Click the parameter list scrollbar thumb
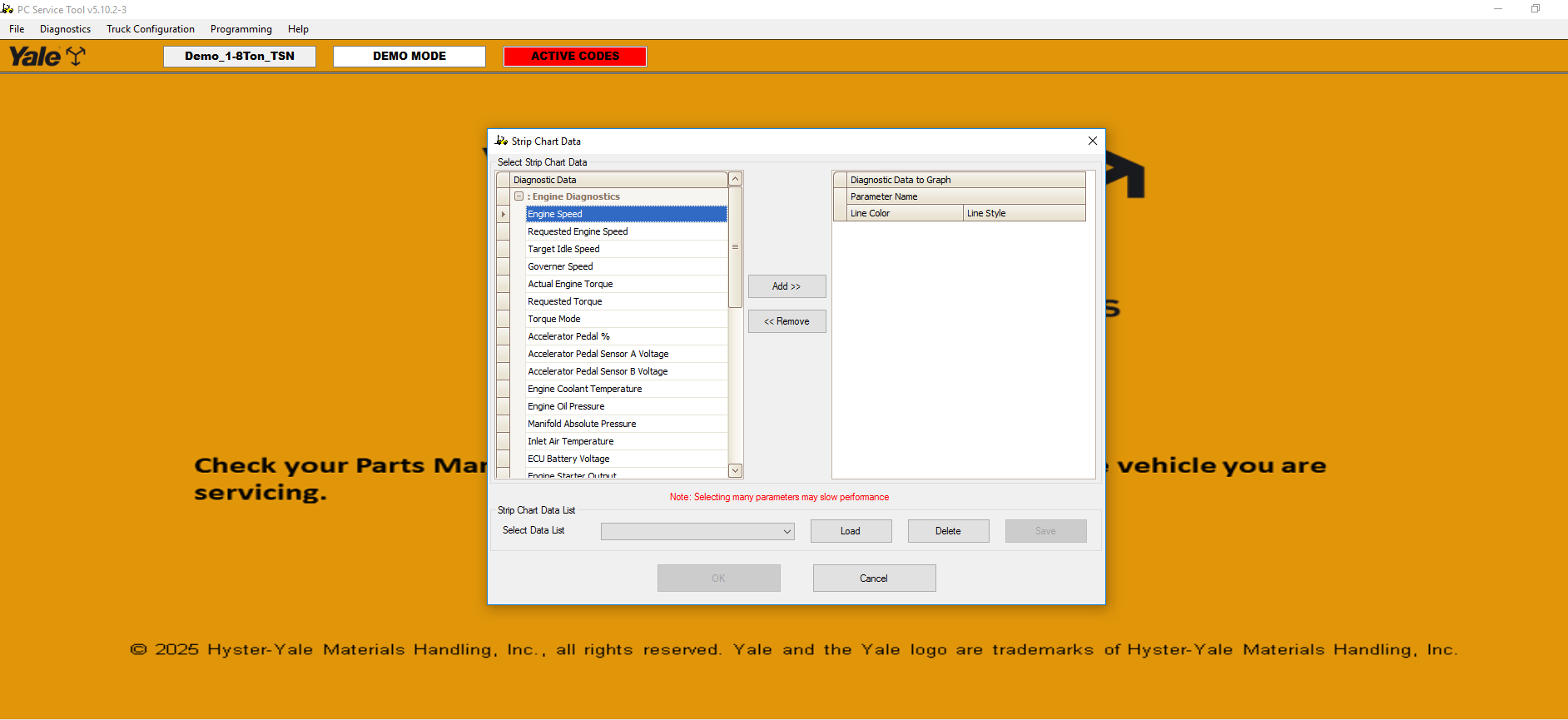Viewport: 1568px width, 720px height. click(x=735, y=247)
